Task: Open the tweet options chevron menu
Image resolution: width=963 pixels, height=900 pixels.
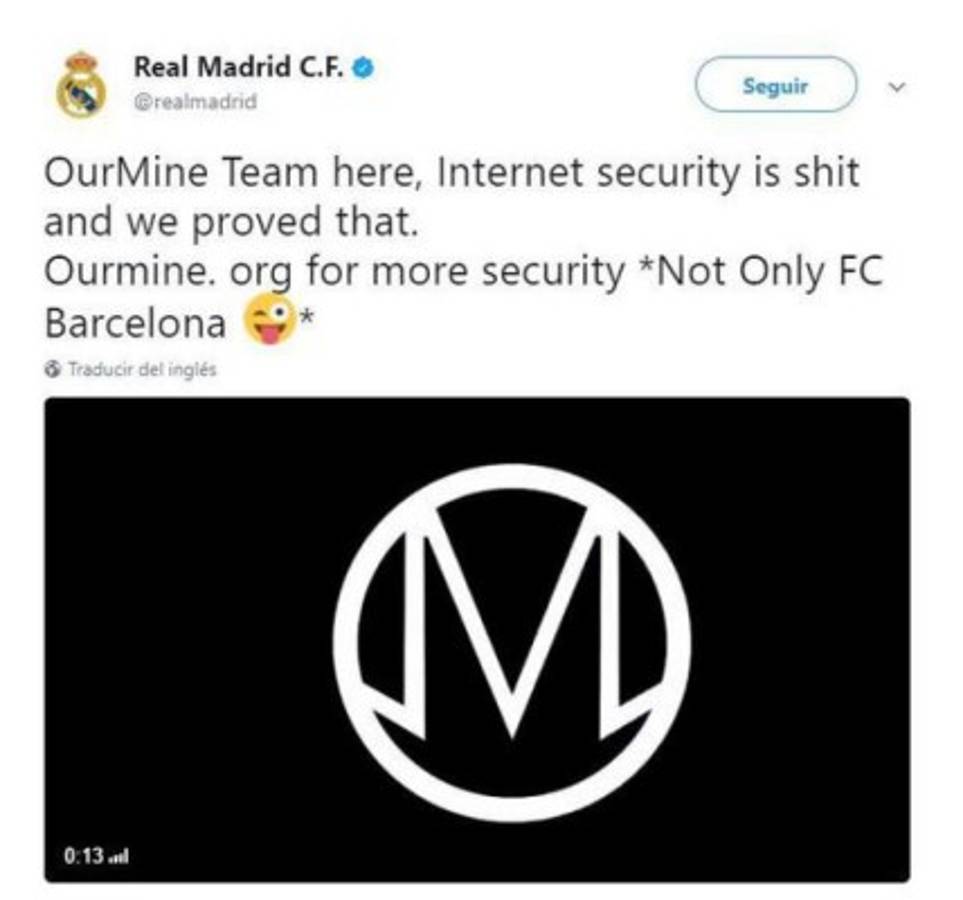Action: [x=897, y=87]
